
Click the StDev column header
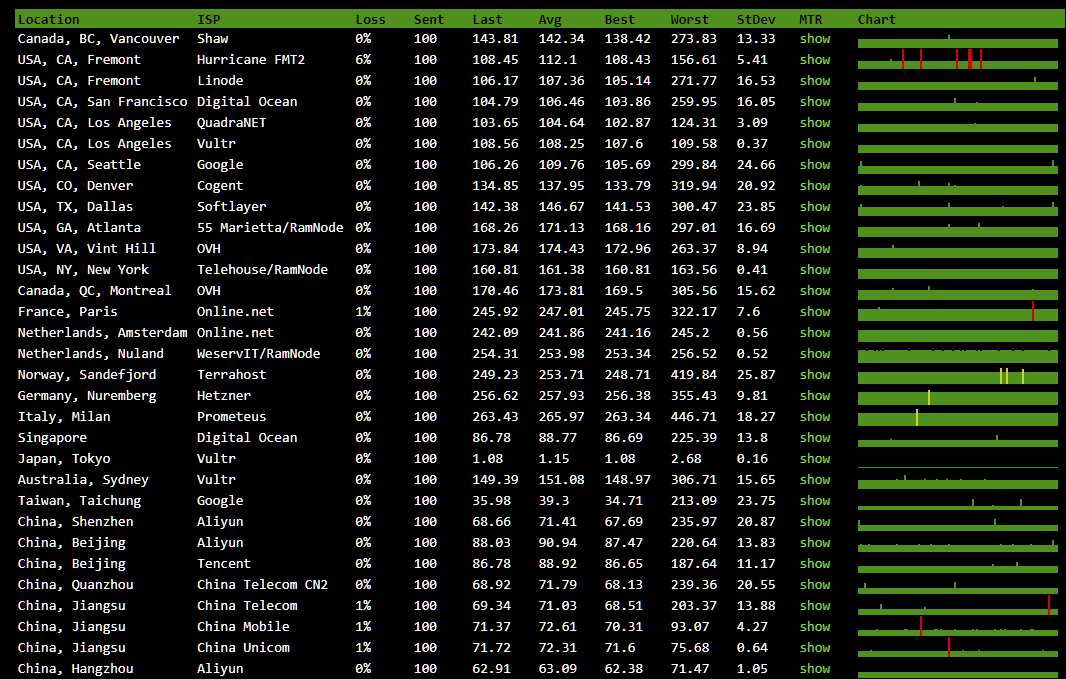click(756, 19)
